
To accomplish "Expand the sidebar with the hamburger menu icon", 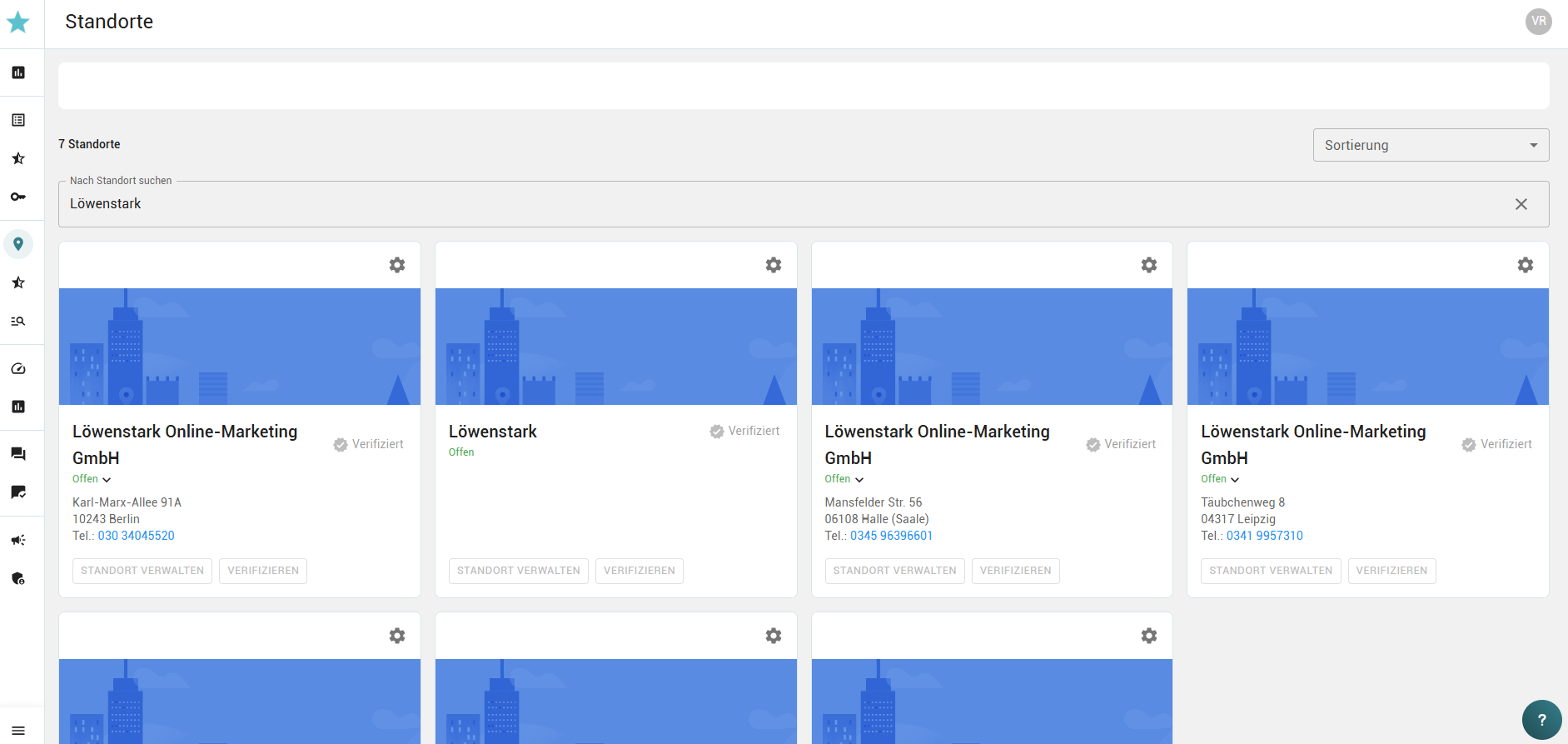I will [x=18, y=731].
